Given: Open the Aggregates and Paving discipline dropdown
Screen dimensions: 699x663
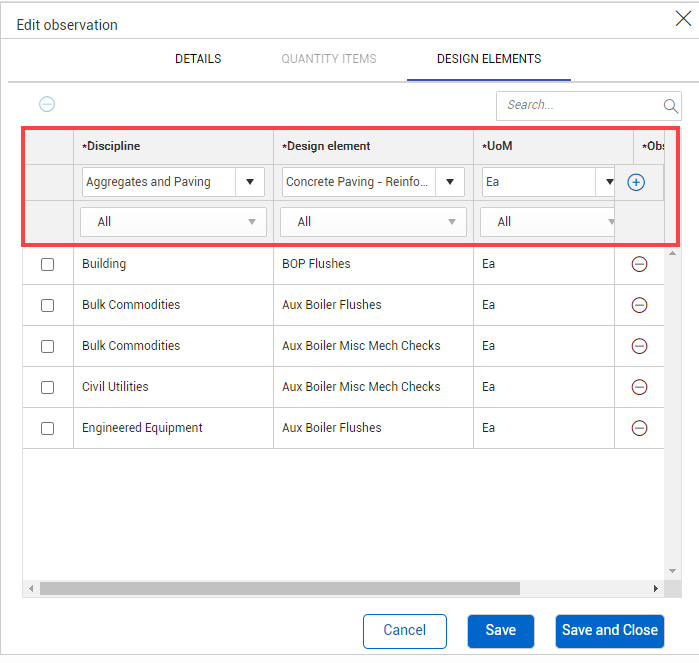Looking at the screenshot, I should (x=249, y=182).
